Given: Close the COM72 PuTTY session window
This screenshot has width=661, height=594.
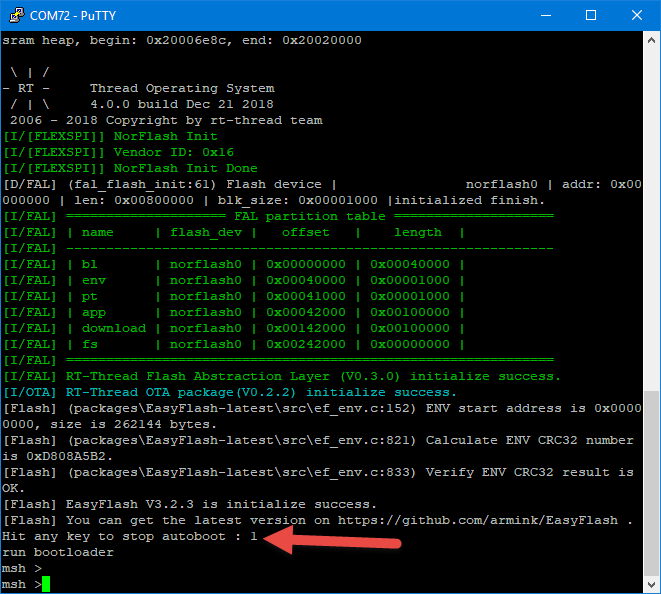Looking at the screenshot, I should [635, 15].
